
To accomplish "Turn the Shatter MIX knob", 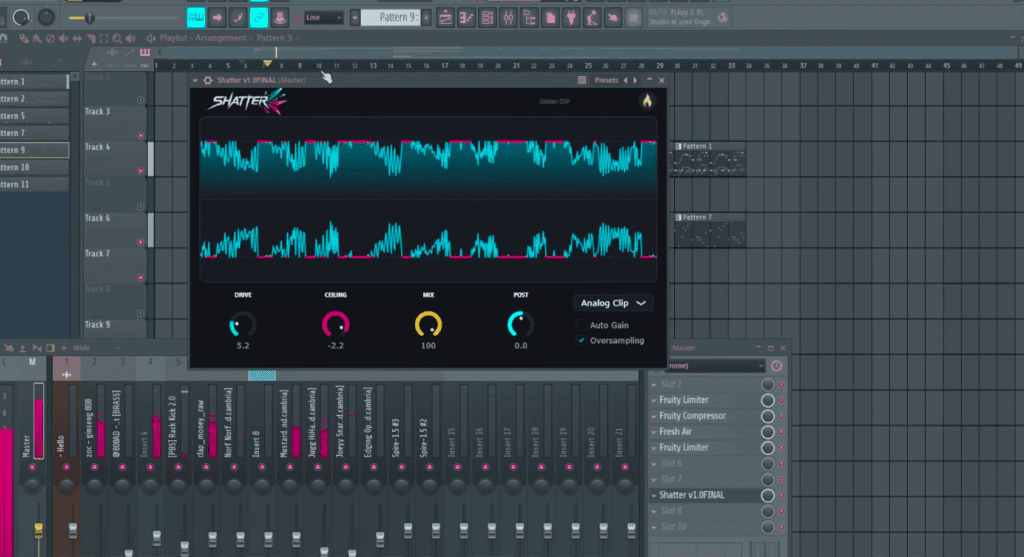I will [428, 325].
